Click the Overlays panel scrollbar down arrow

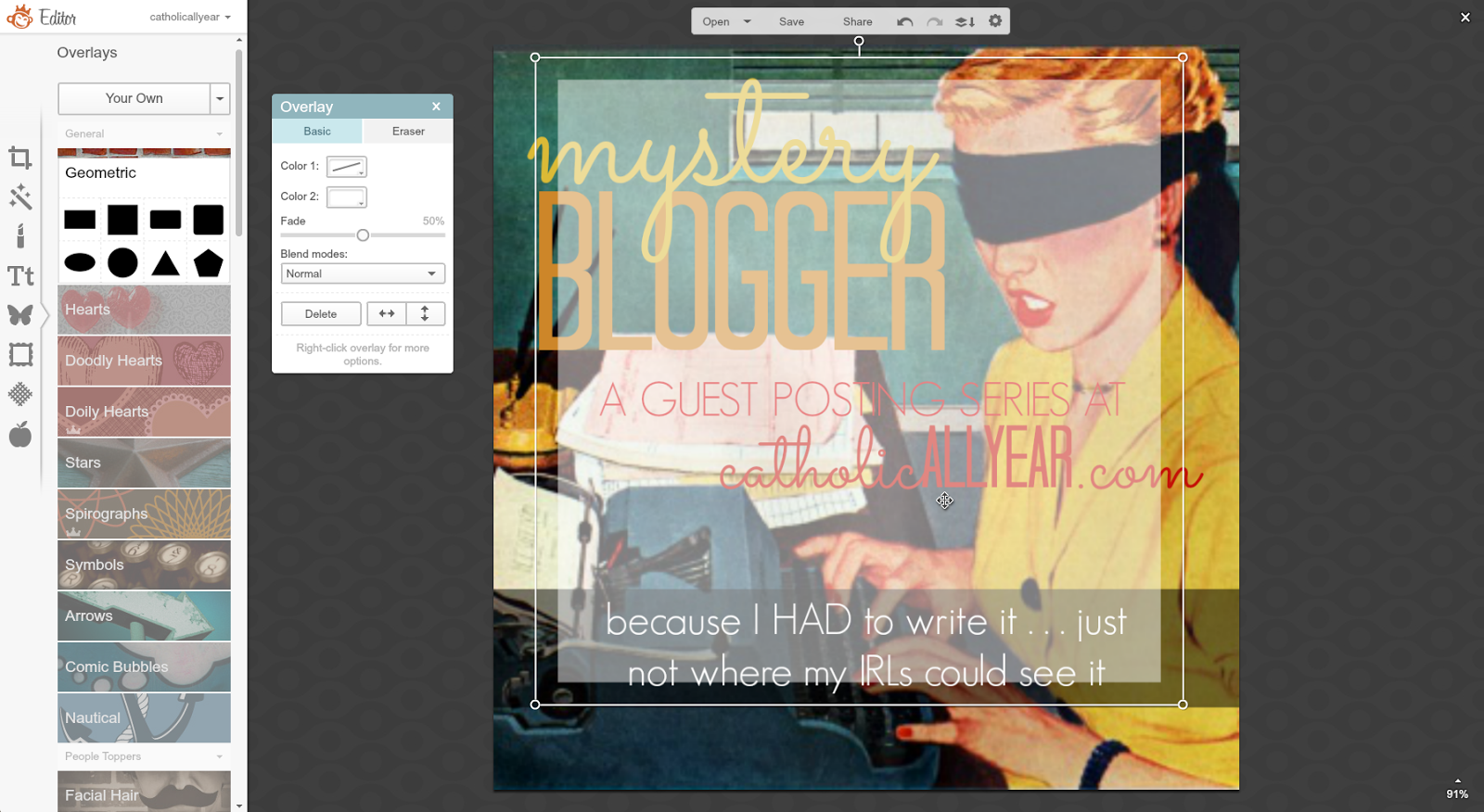pos(239,806)
